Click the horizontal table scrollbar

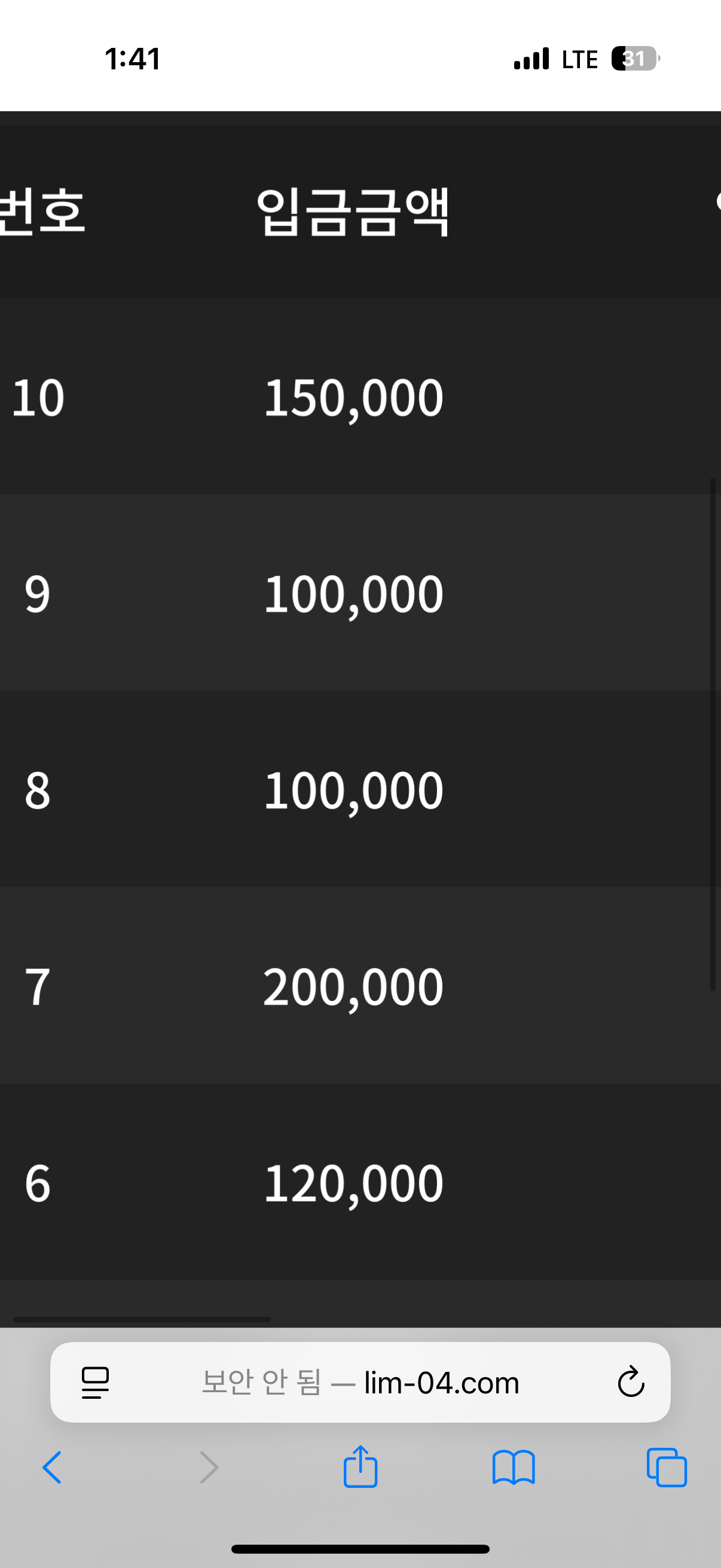pyautogui.click(x=142, y=1319)
